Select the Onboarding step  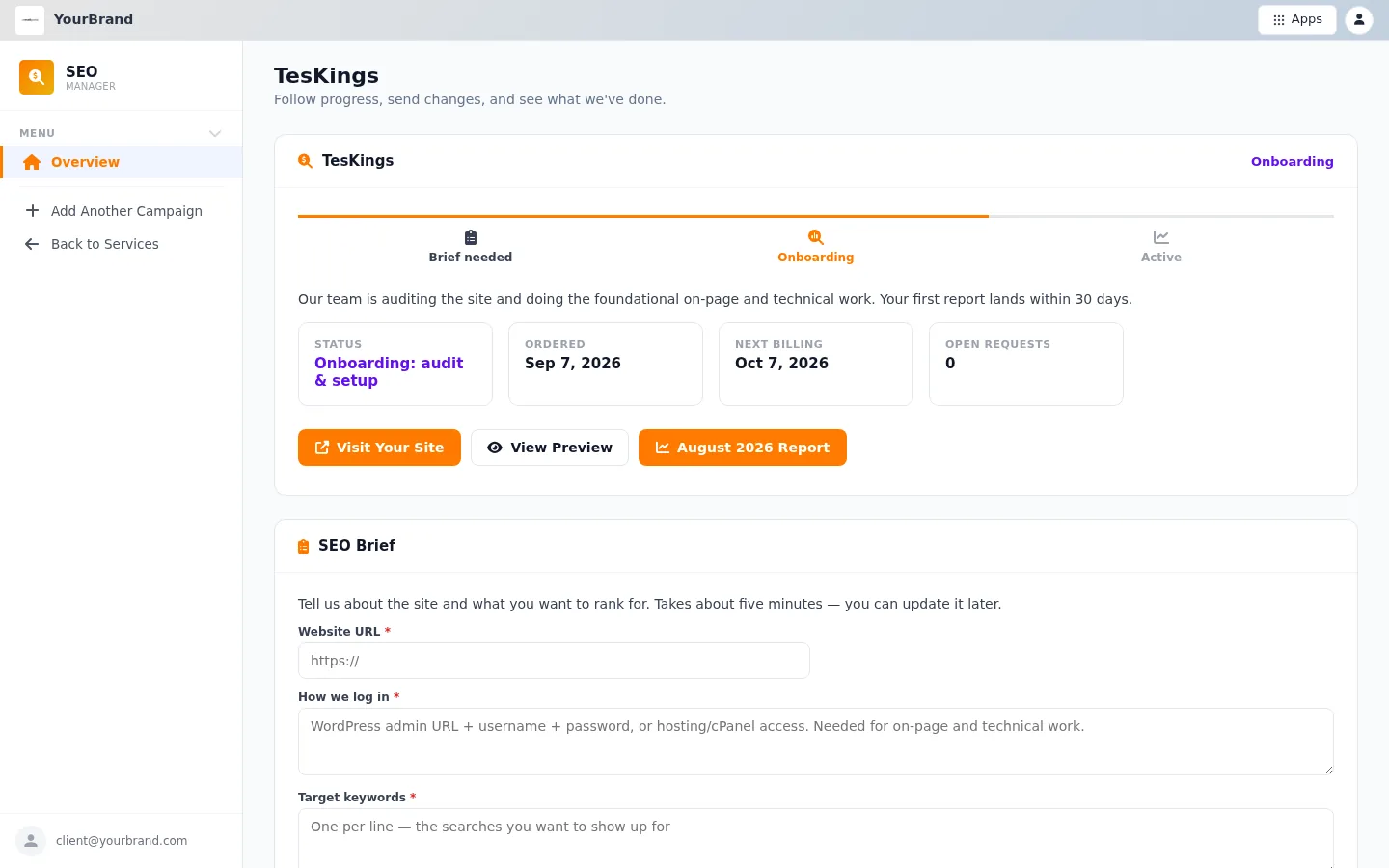[816, 247]
